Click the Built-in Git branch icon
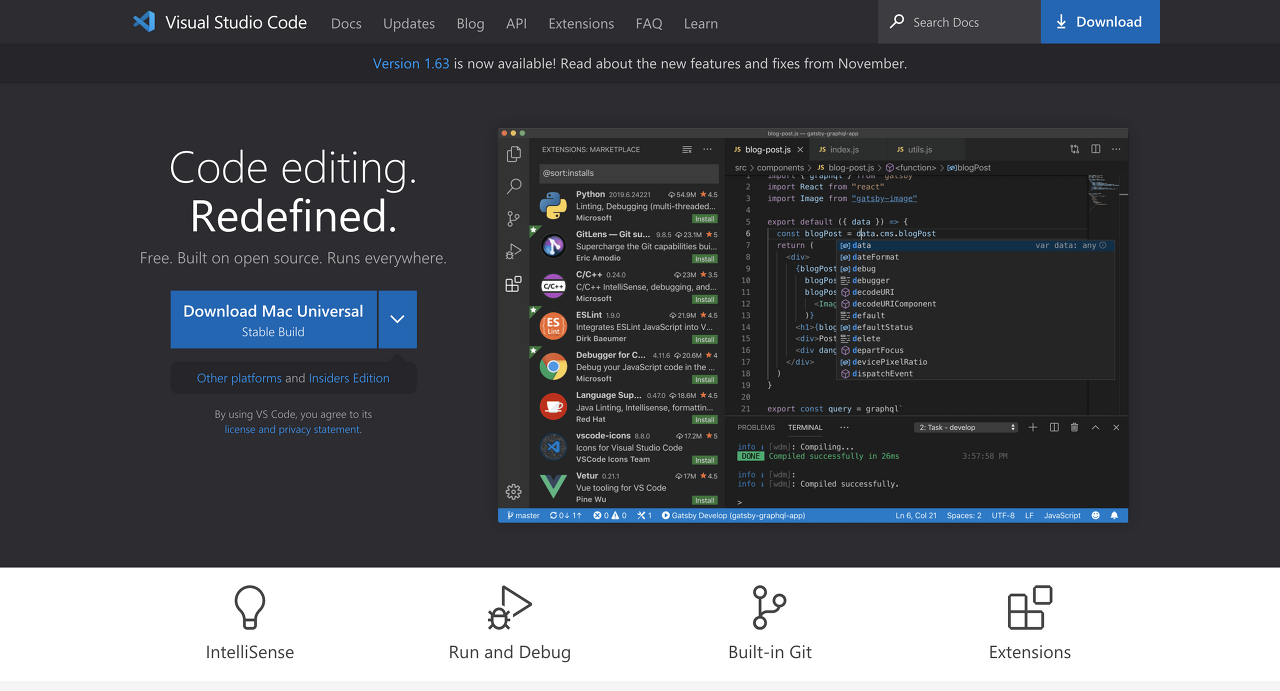This screenshot has width=1280, height=691. tap(769, 608)
